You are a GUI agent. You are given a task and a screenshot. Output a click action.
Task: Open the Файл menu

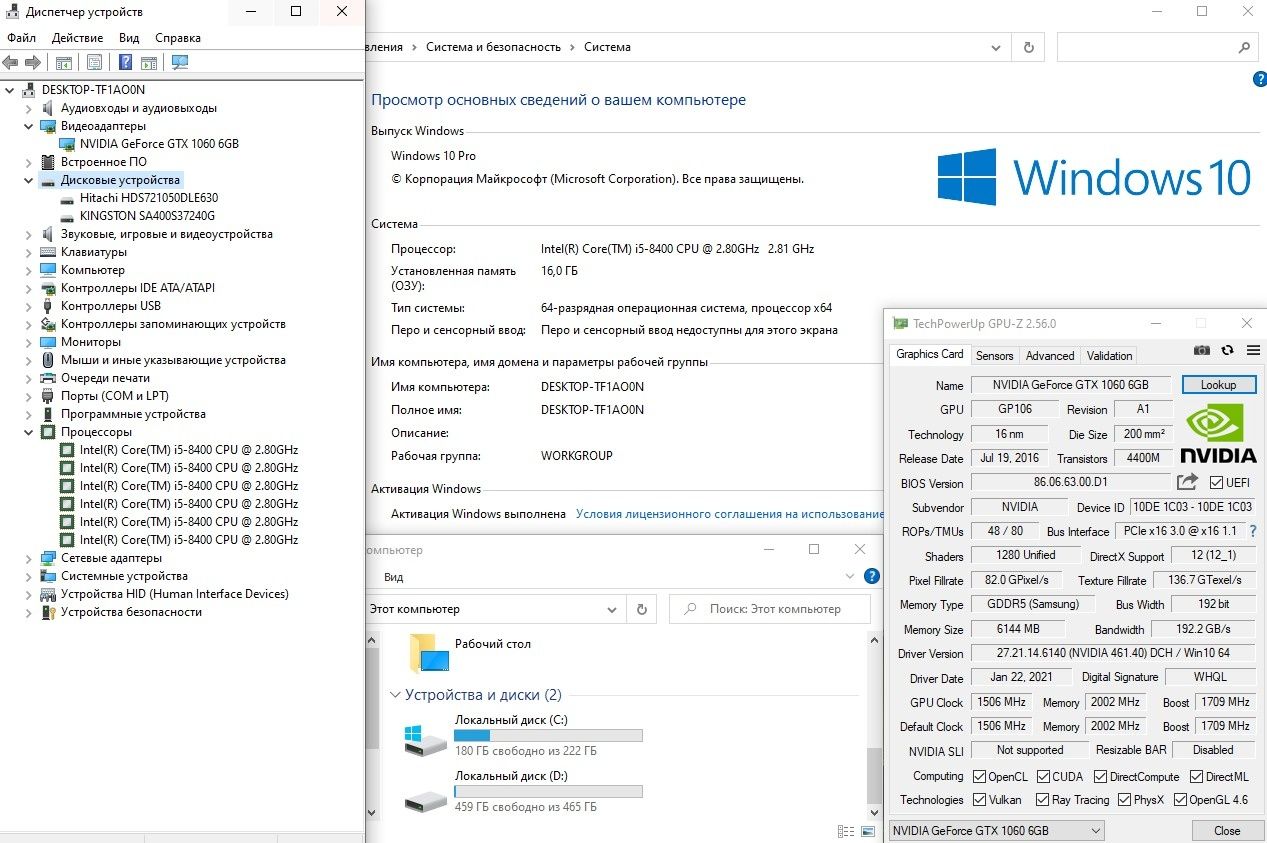[x=21, y=38]
